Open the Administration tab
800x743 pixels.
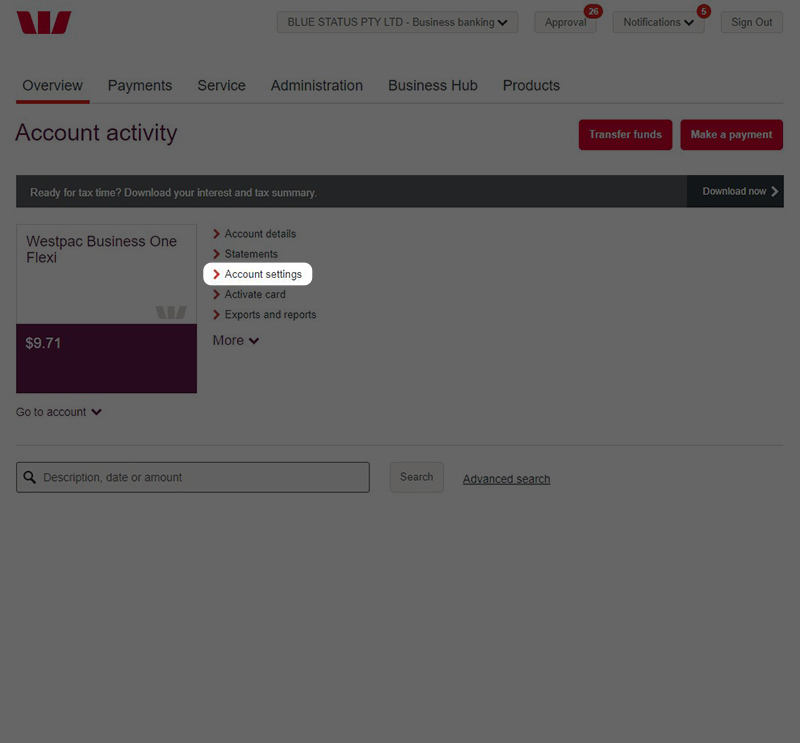point(317,85)
